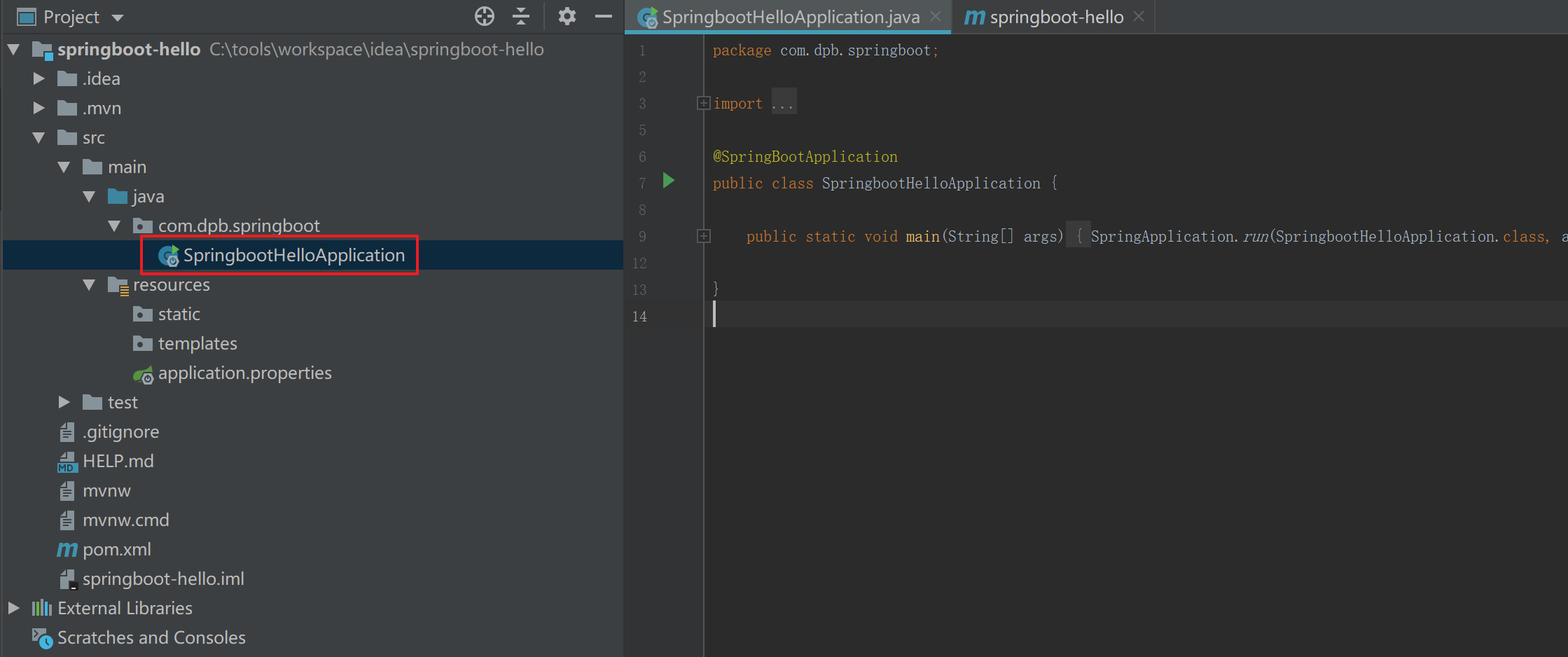Open HELP.md file
1568x657 pixels.
click(x=118, y=462)
